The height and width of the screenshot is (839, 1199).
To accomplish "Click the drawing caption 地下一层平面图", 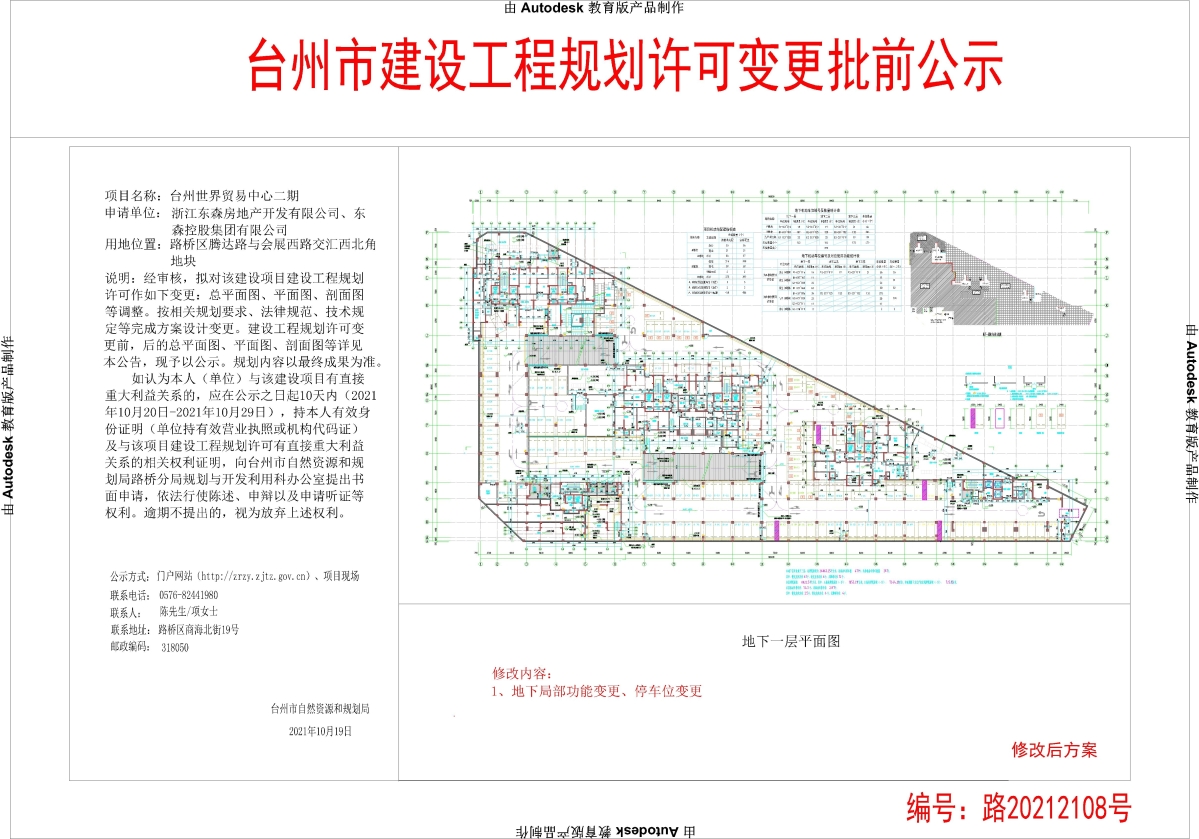I will tap(791, 641).
